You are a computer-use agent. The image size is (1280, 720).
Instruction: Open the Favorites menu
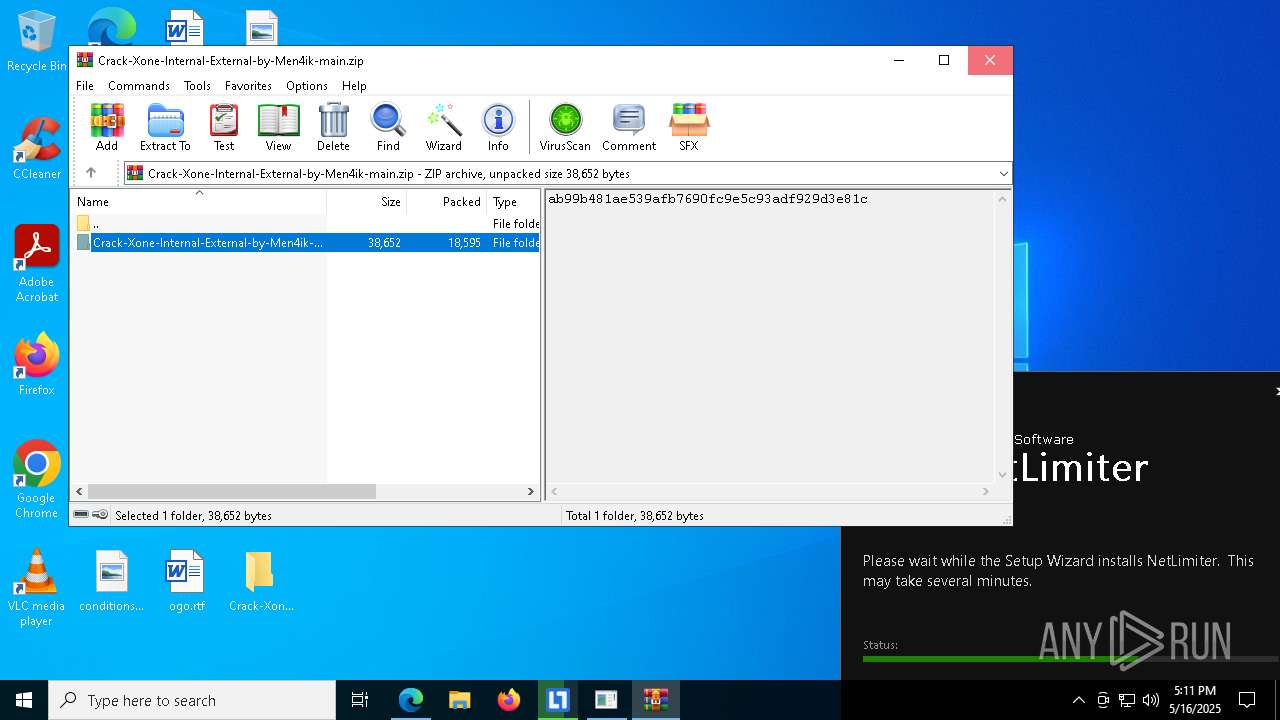tap(248, 86)
